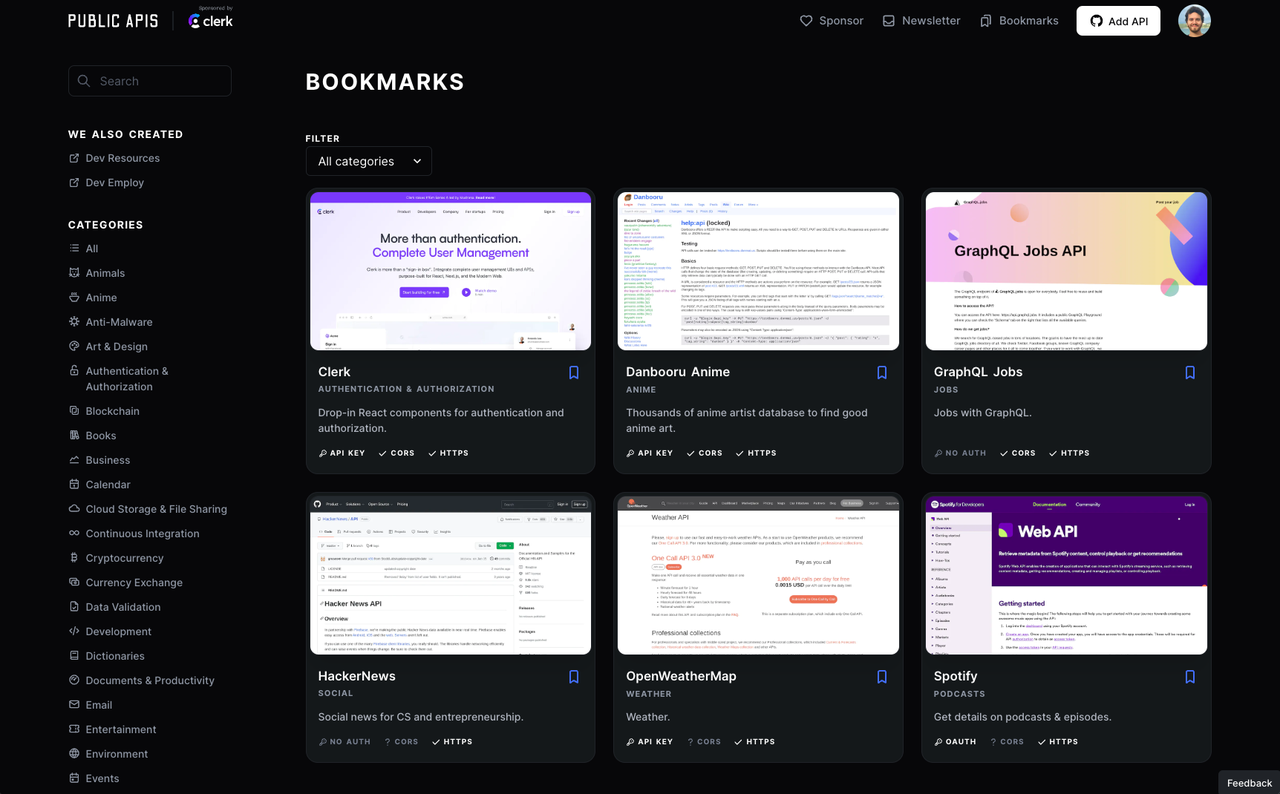1280x794 pixels.
Task: Toggle bookmark icon on Spotify card
Action: pyautogui.click(x=1190, y=677)
